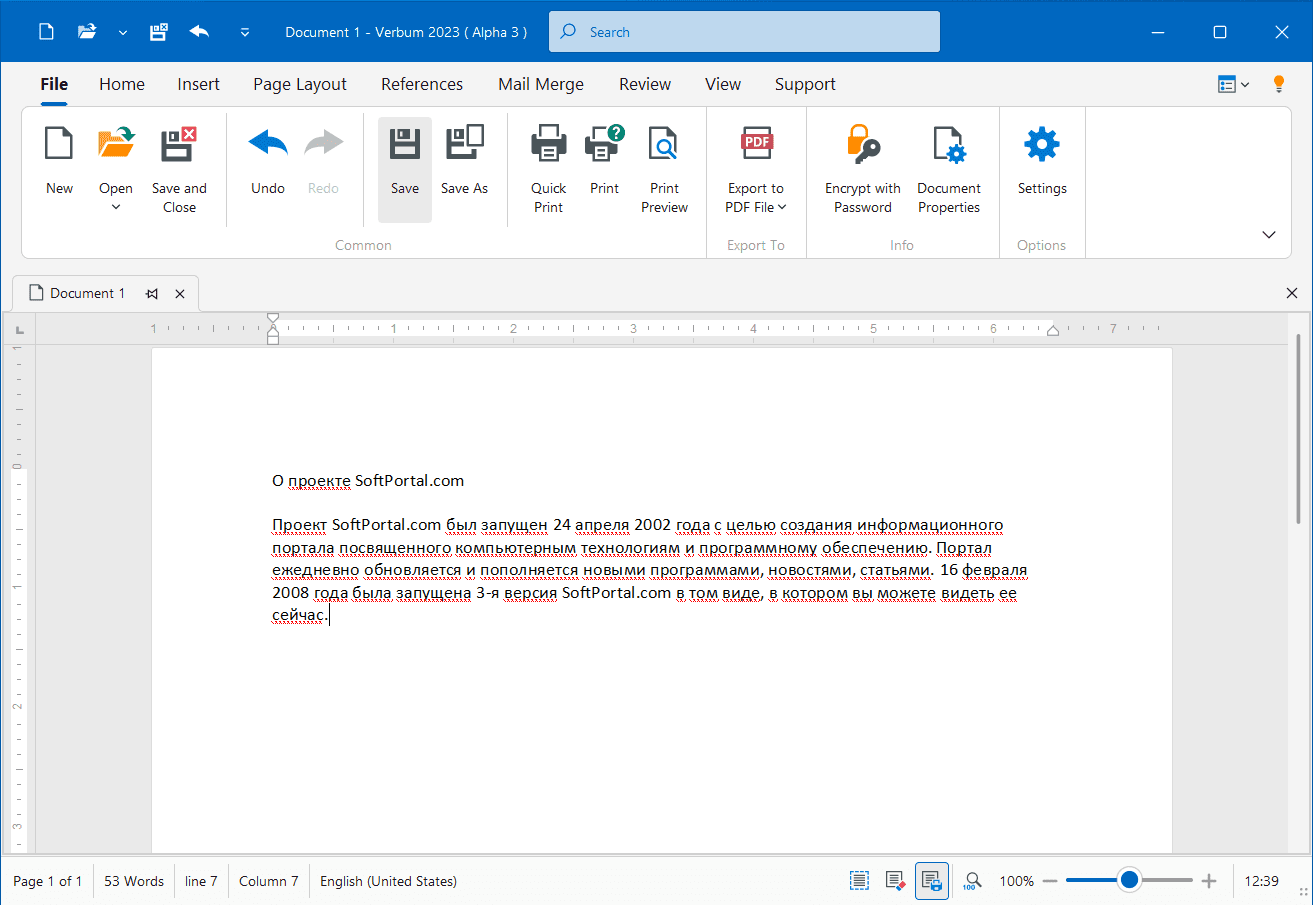Open the Review tab

pyautogui.click(x=645, y=84)
